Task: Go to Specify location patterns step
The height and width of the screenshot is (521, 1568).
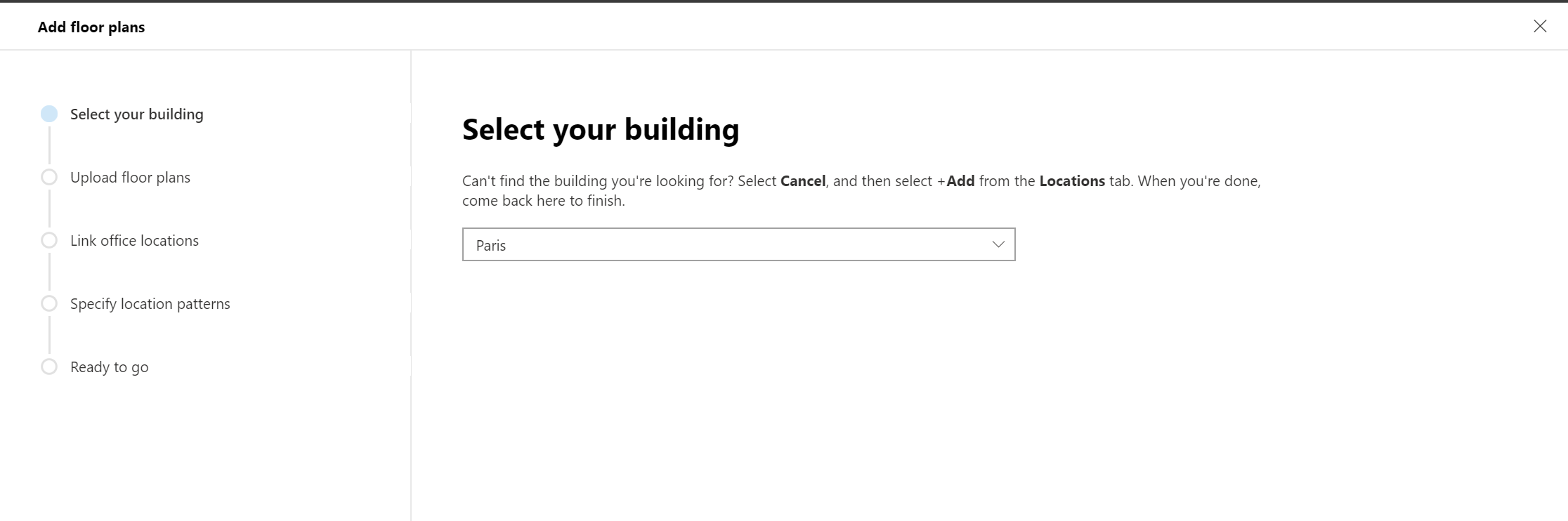Action: 150,304
